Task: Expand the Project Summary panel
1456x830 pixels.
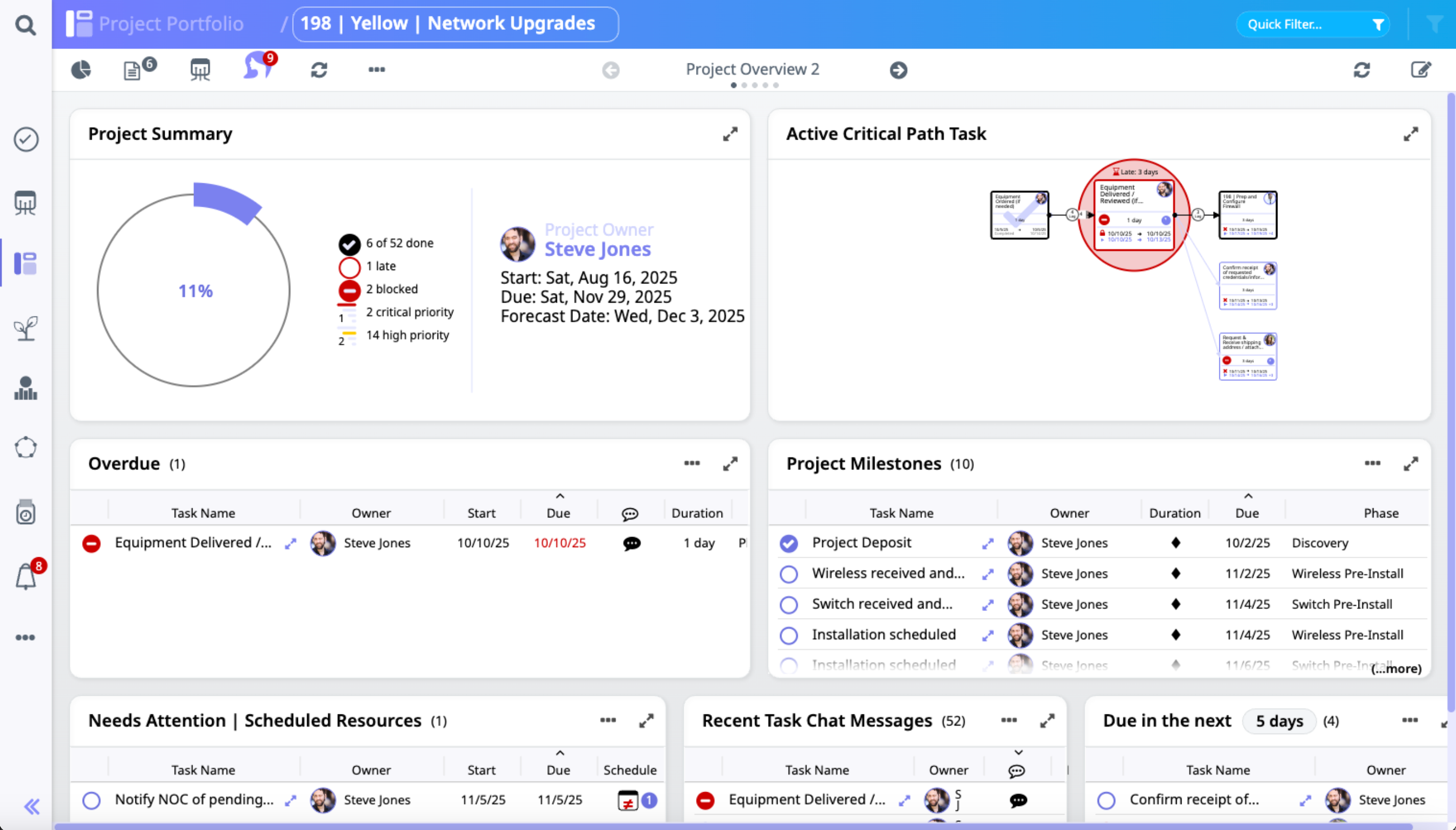Action: click(x=730, y=135)
